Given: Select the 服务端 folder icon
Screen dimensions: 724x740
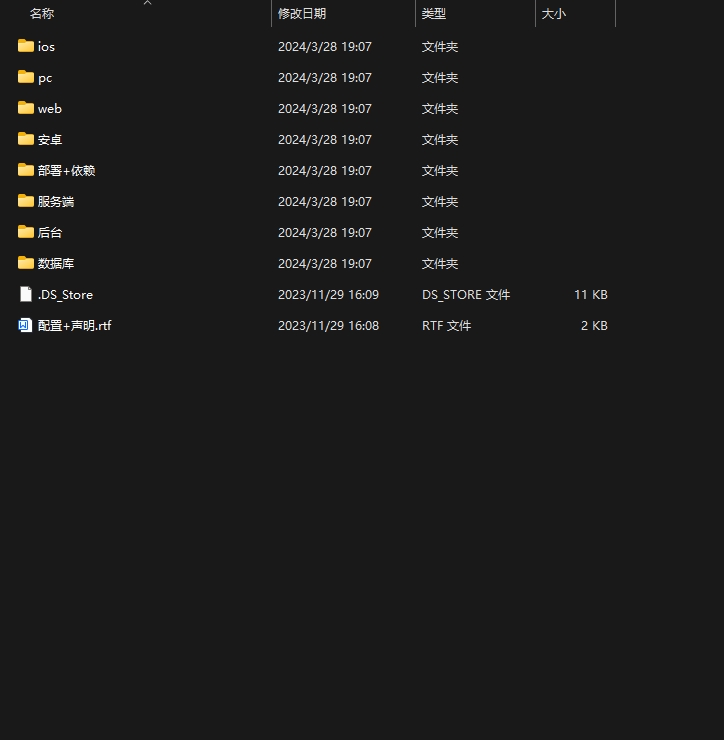Looking at the screenshot, I should click(25, 201).
